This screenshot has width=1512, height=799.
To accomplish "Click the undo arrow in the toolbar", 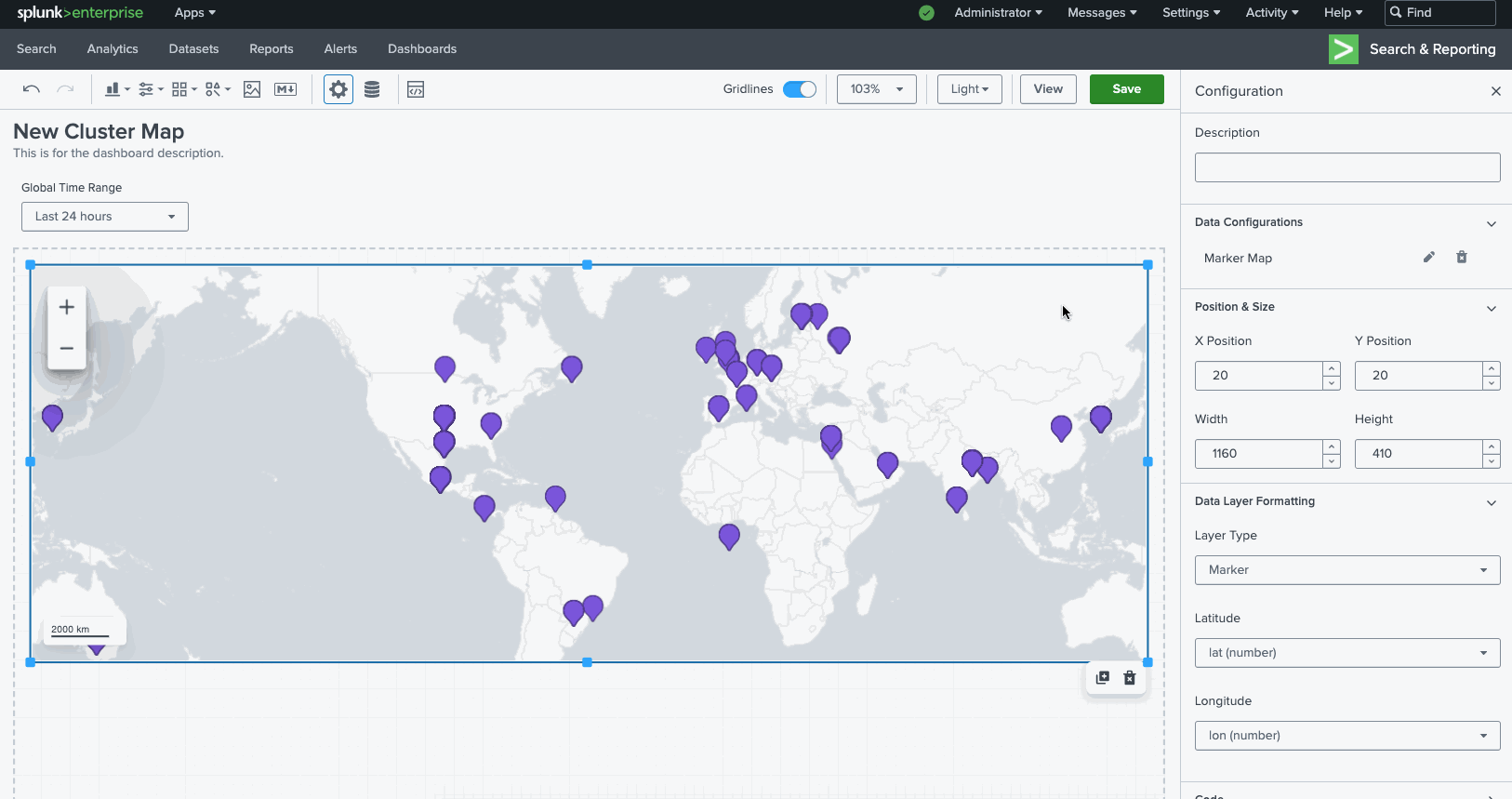I will click(x=31, y=89).
